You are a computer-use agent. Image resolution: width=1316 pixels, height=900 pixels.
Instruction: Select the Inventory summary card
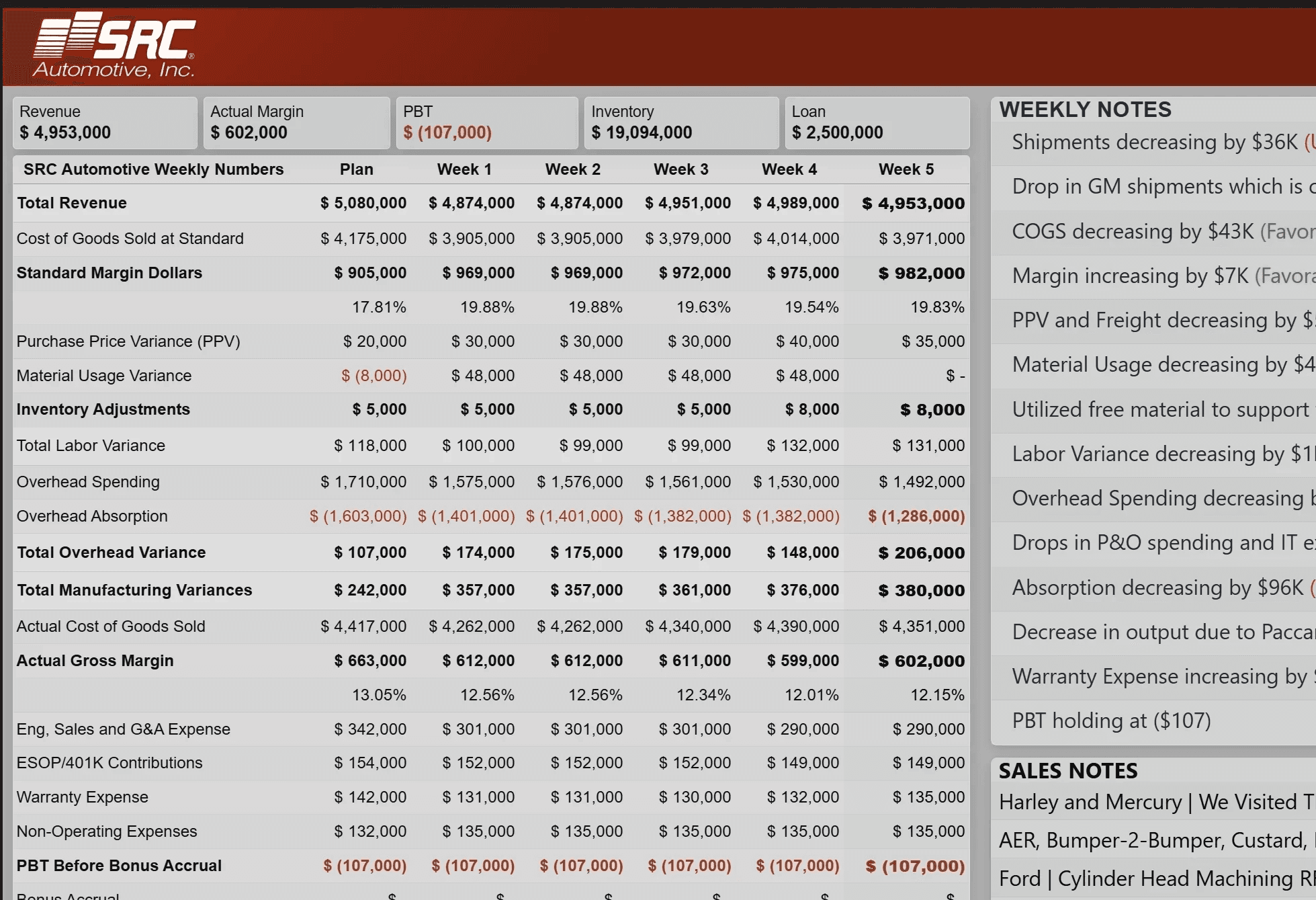click(681, 122)
